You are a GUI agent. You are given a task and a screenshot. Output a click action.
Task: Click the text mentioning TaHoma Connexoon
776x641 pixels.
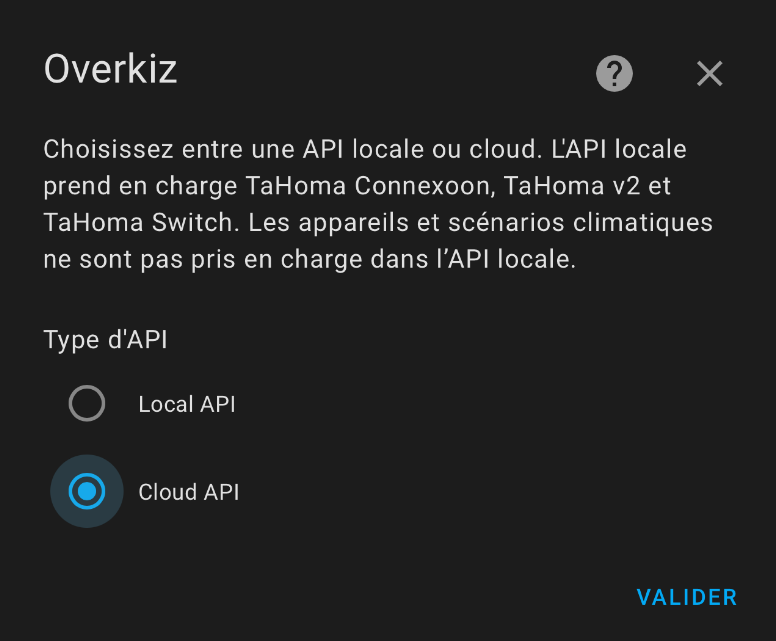click(x=370, y=186)
